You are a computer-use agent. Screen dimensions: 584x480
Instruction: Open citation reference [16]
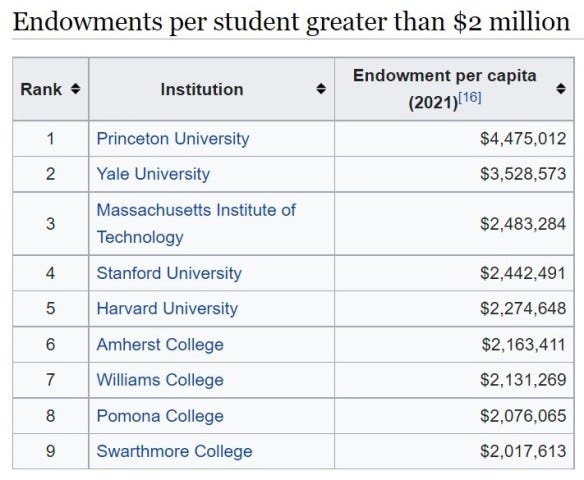tap(470, 98)
